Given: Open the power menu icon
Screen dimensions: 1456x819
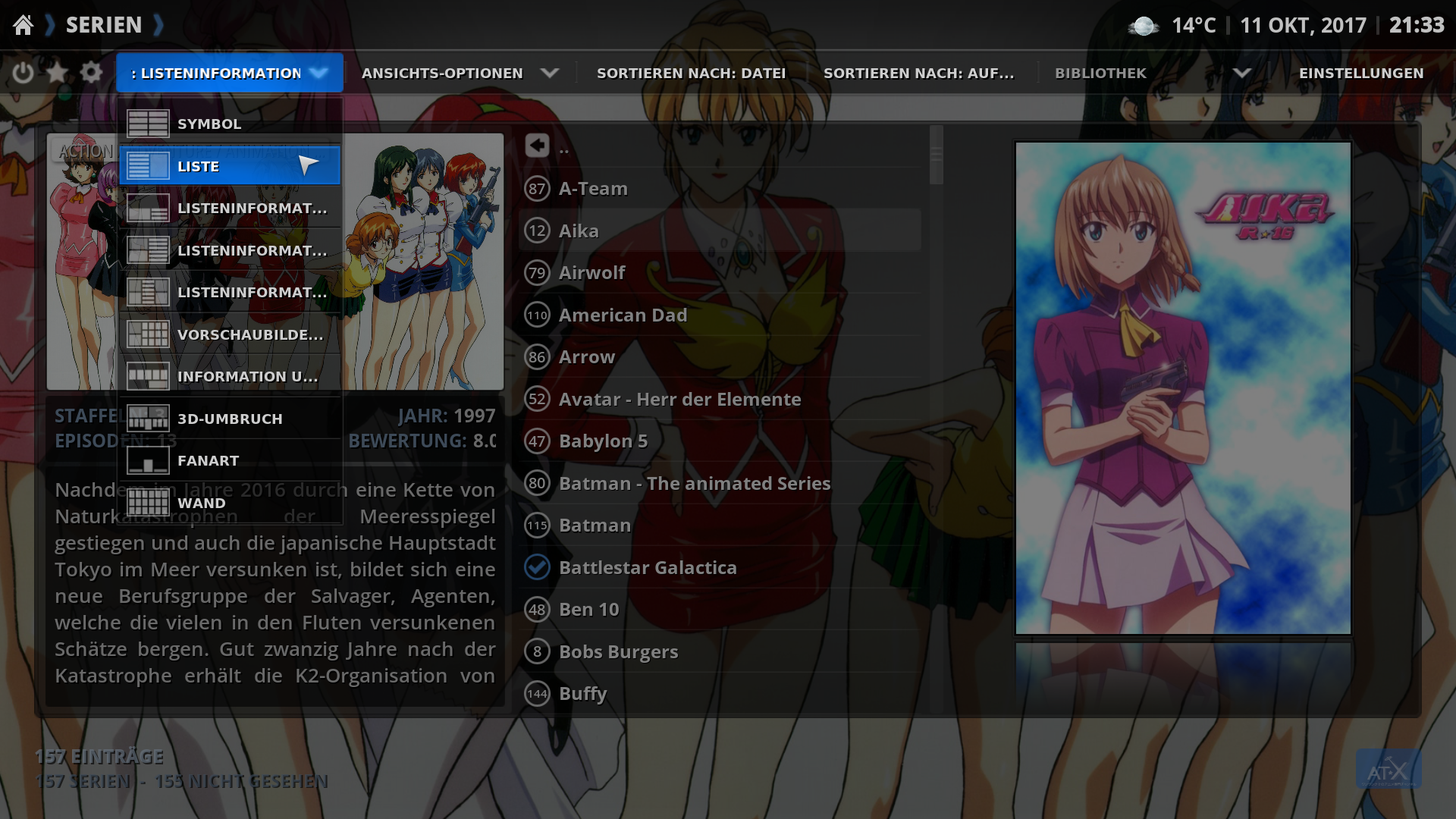Looking at the screenshot, I should 24,73.
